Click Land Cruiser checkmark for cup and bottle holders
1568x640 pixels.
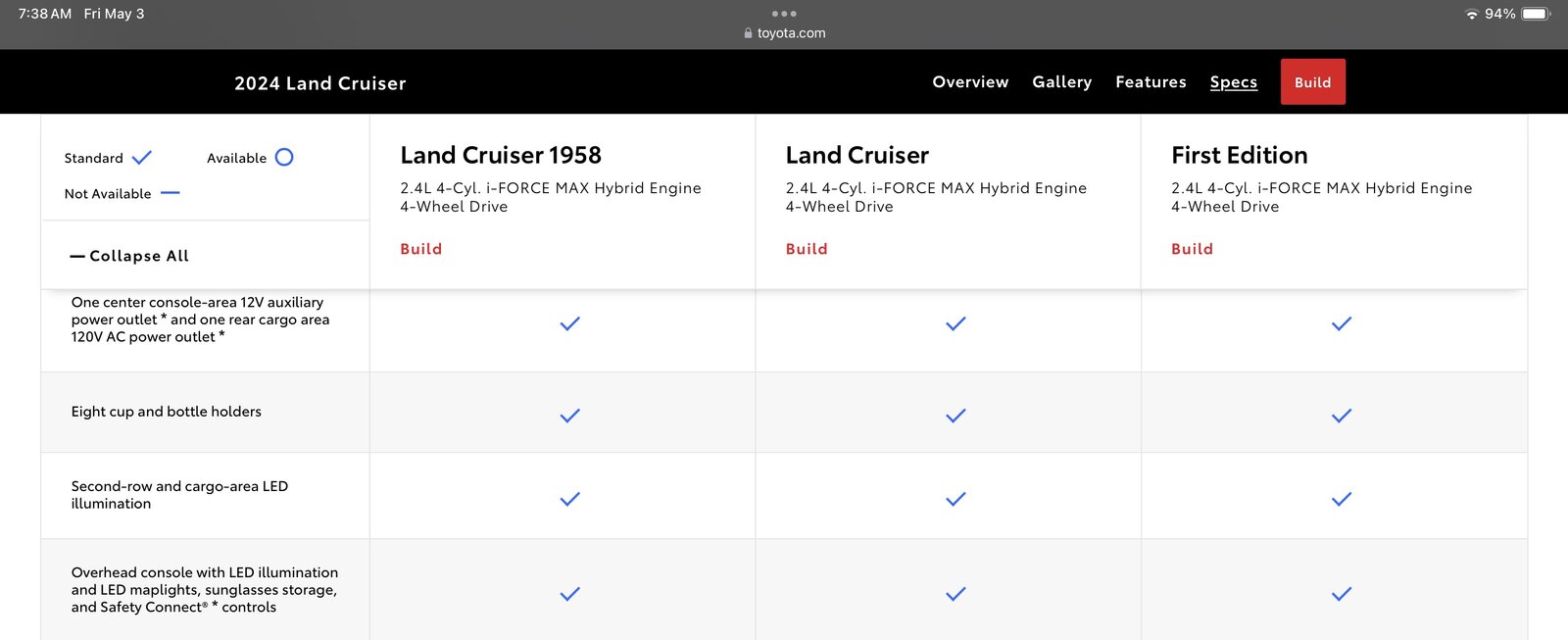955,416
